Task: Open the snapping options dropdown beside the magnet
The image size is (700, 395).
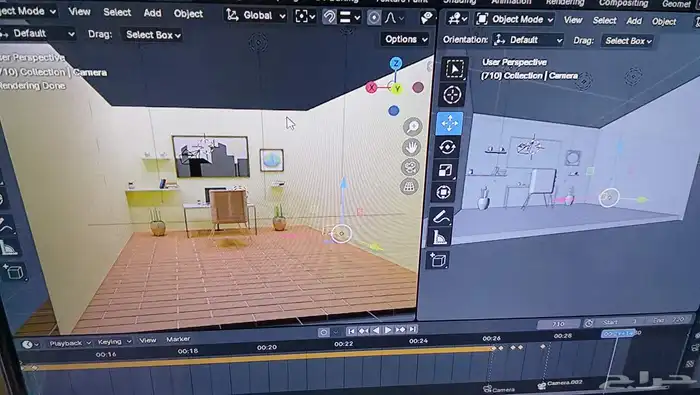Action: 350,17
